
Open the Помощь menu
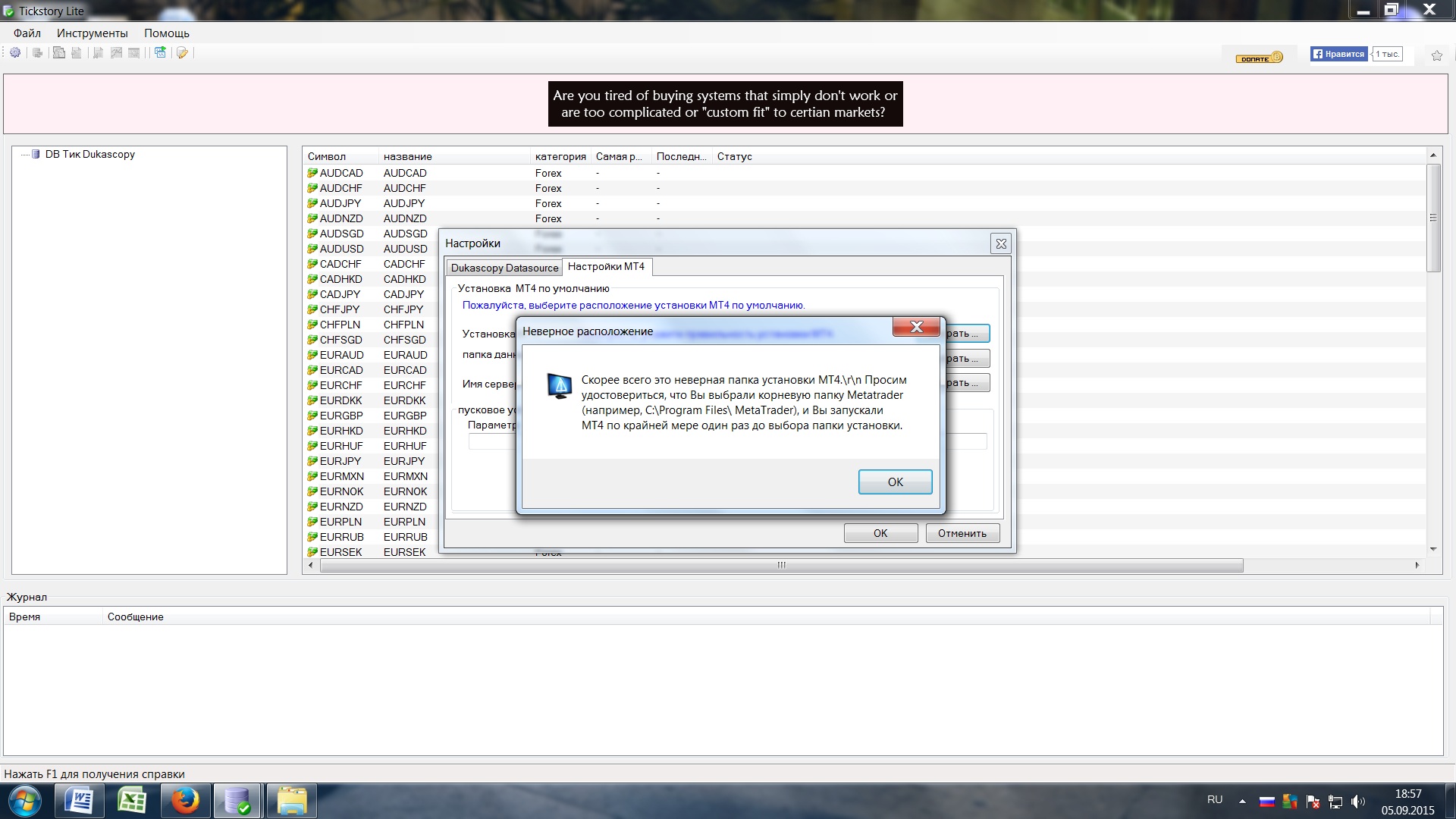coord(167,33)
